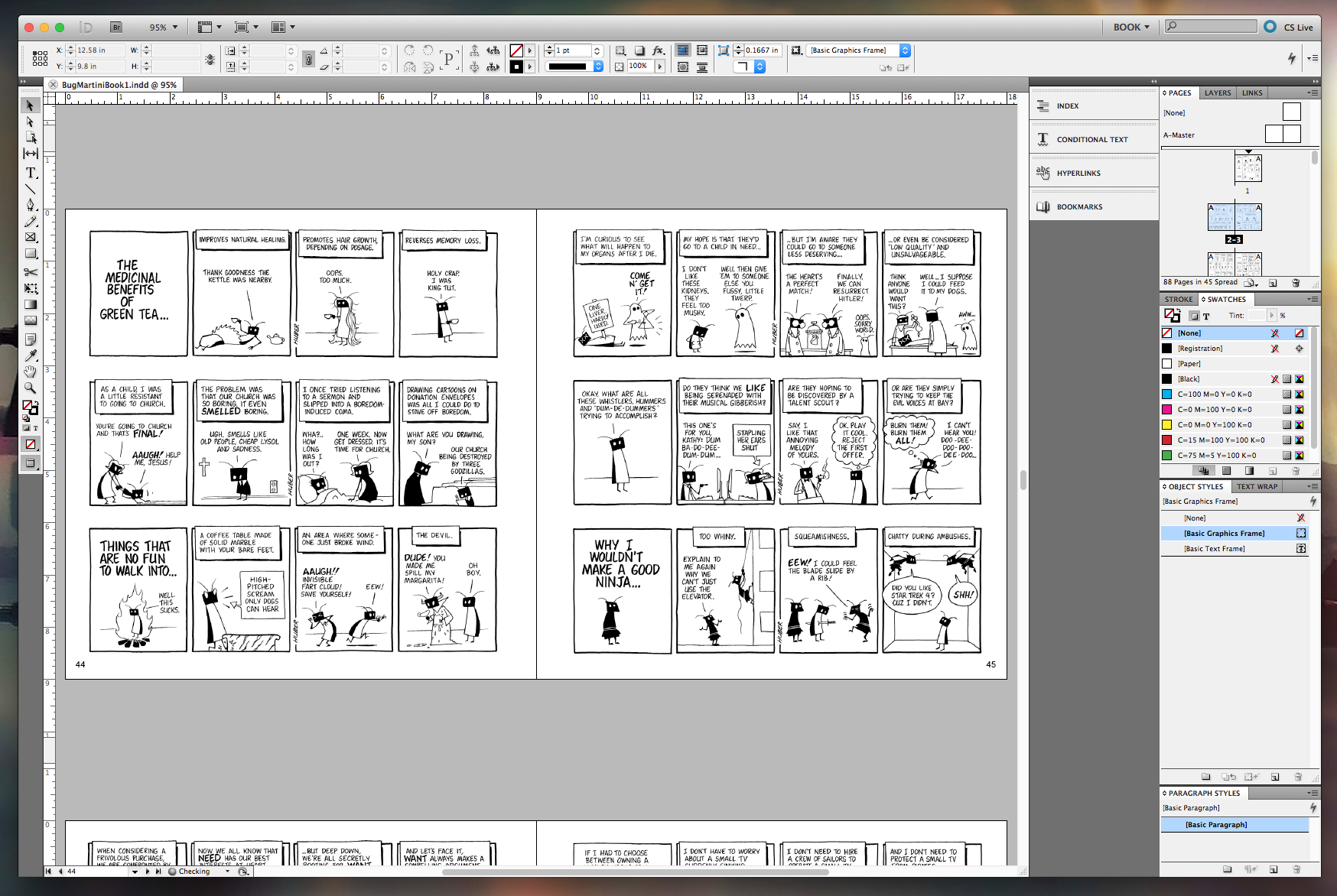The width and height of the screenshot is (1337, 896).
Task: Click the fx effects icon in control bar
Action: tap(658, 50)
